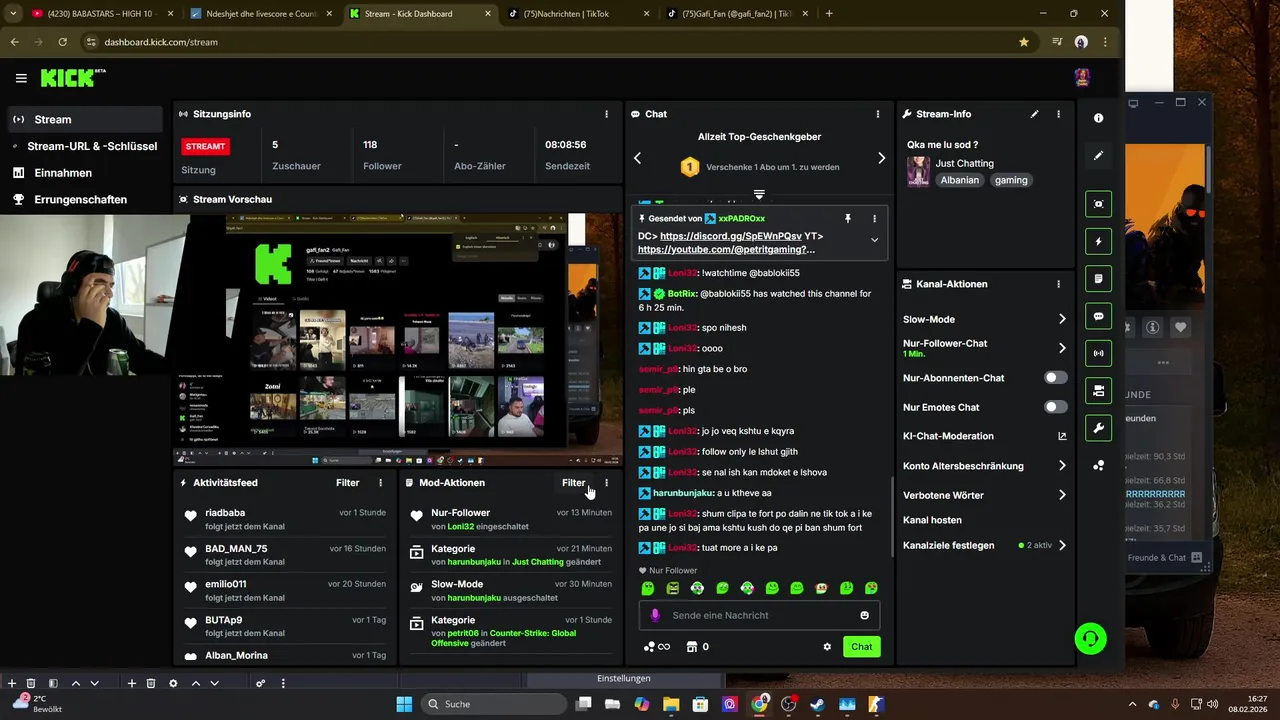Open Aktivitätsfeed three-dot menu
Viewport: 1280px width, 720px height.
point(380,482)
